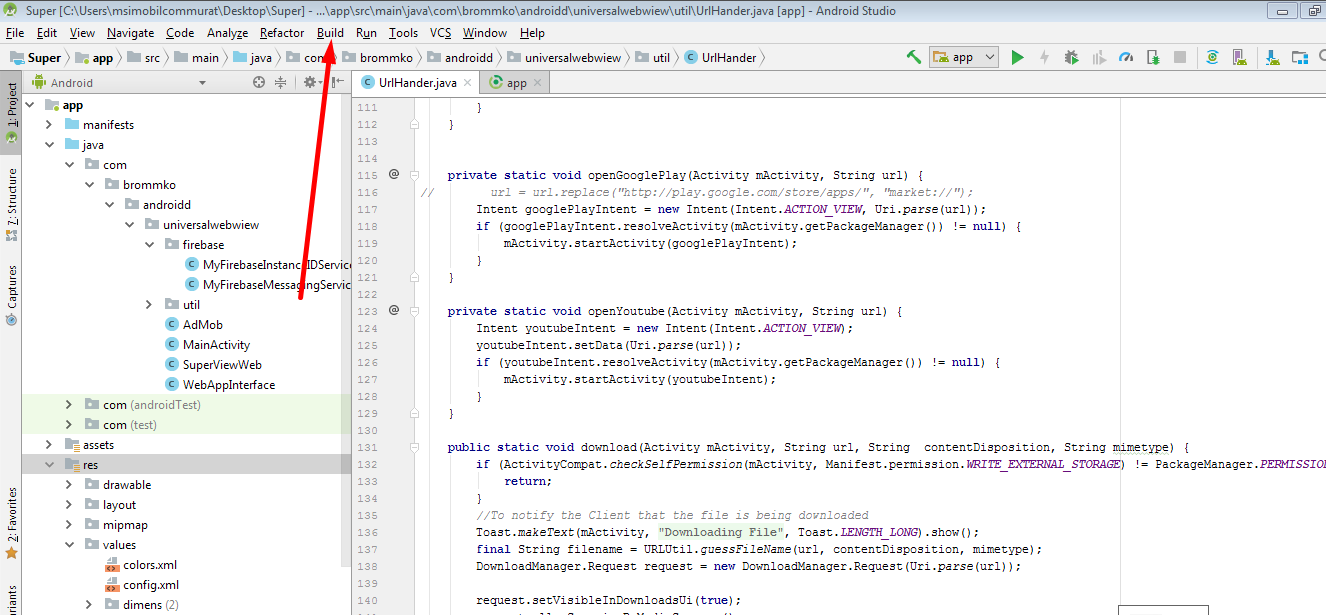Click the Apply Changes lightning icon
1326x615 pixels.
tap(1044, 57)
